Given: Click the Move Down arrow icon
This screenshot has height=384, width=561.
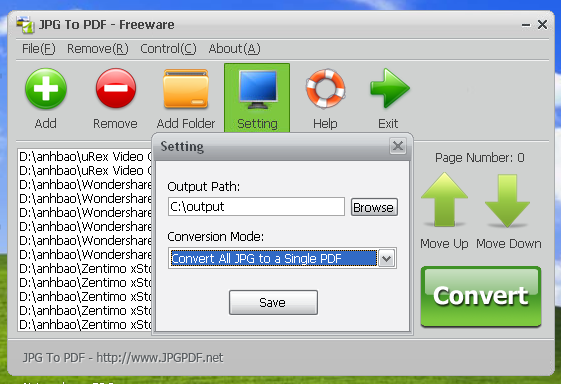Looking at the screenshot, I should (507, 200).
